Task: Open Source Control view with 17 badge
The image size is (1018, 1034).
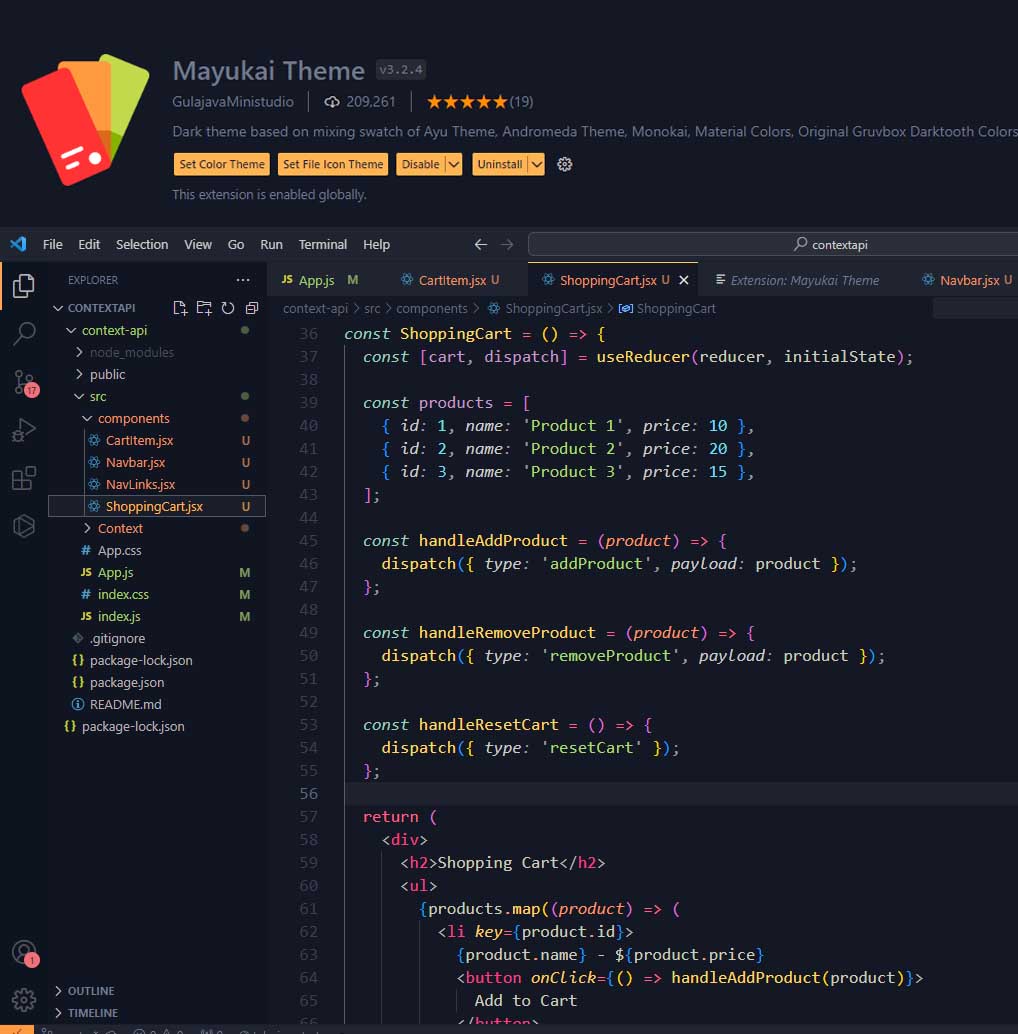Action: pyautogui.click(x=25, y=382)
